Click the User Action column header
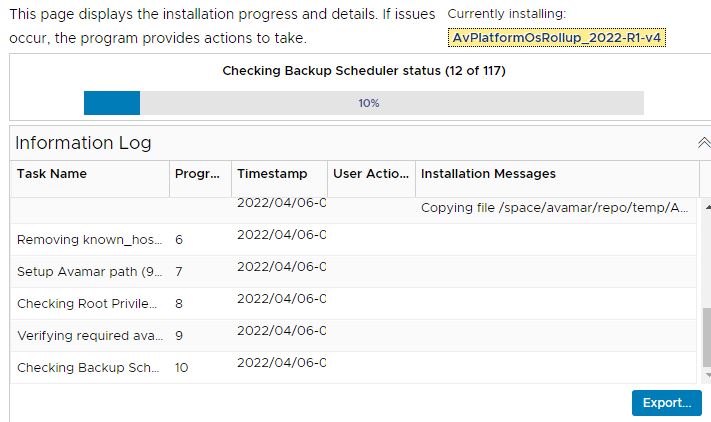The width and height of the screenshot is (711, 422). click(x=370, y=174)
